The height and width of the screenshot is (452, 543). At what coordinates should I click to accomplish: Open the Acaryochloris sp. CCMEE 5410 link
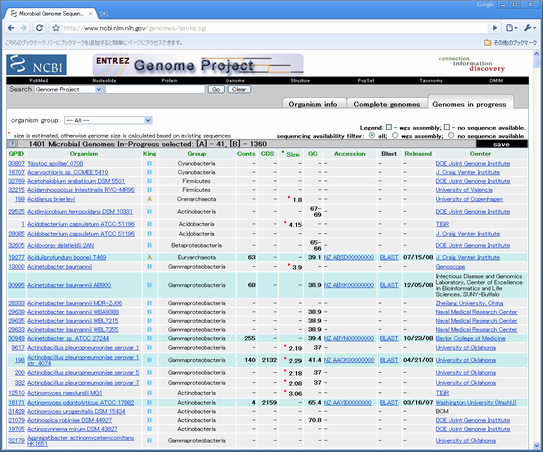click(68, 172)
